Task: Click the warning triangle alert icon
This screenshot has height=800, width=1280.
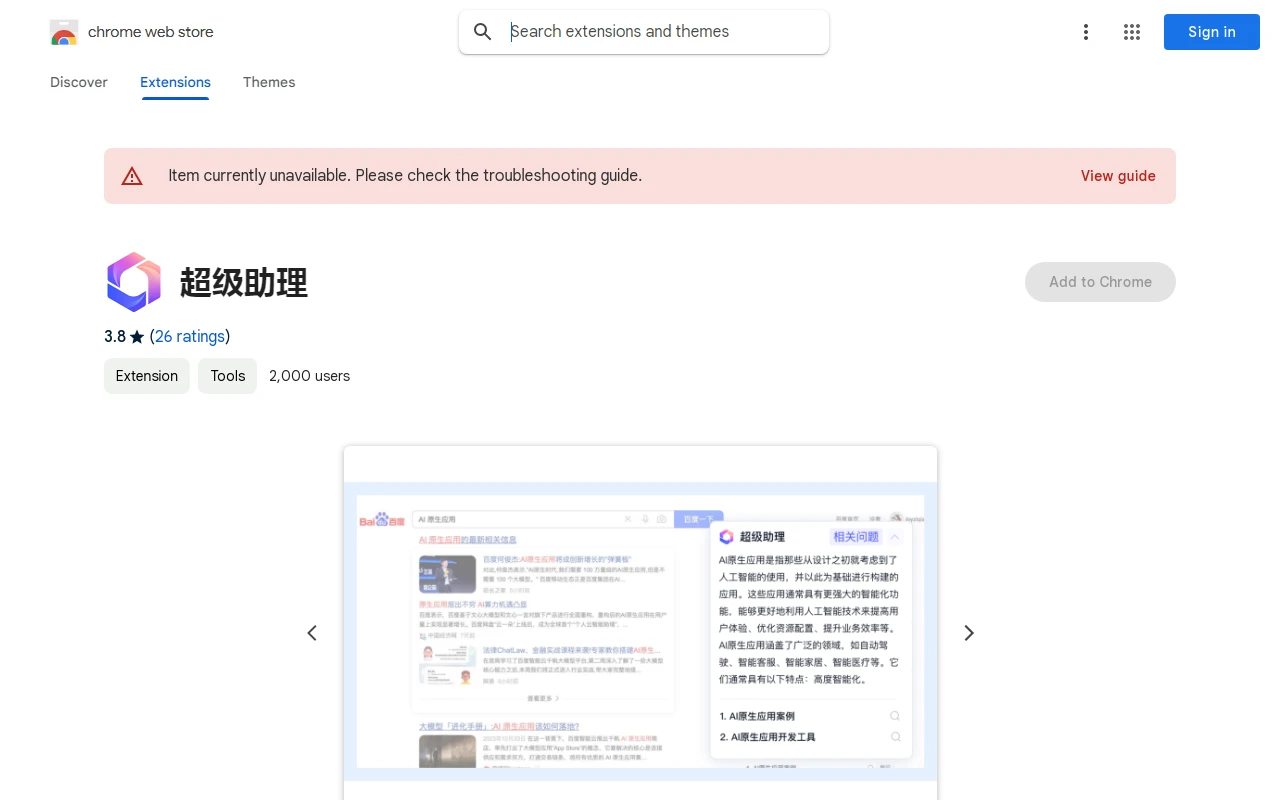Action: (x=132, y=175)
